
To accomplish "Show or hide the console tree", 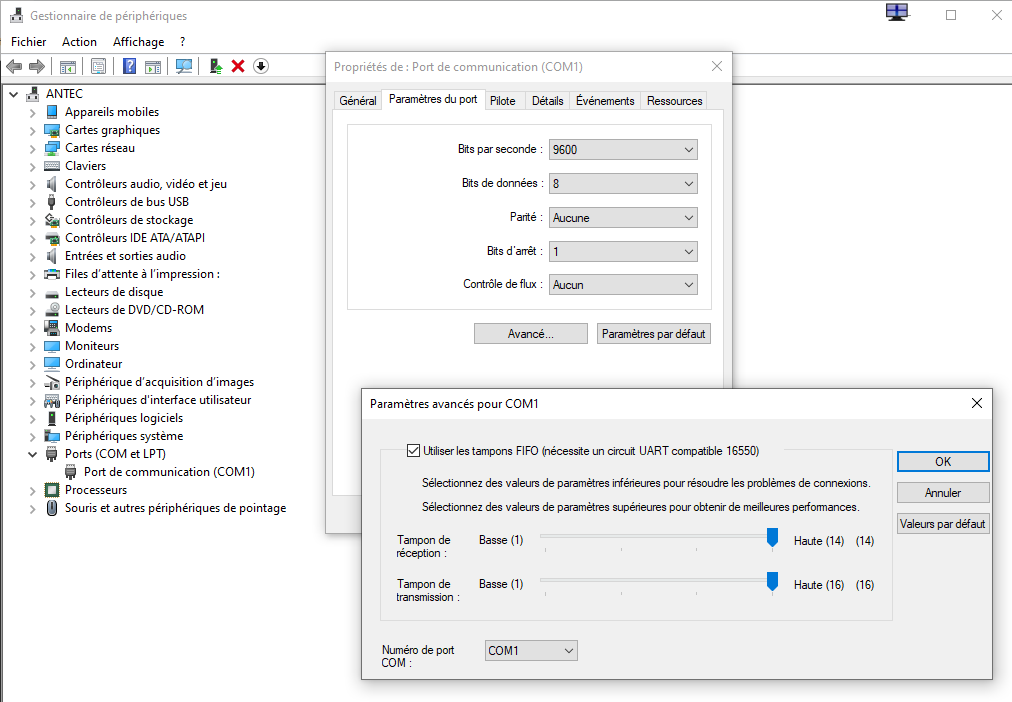I will click(68, 66).
